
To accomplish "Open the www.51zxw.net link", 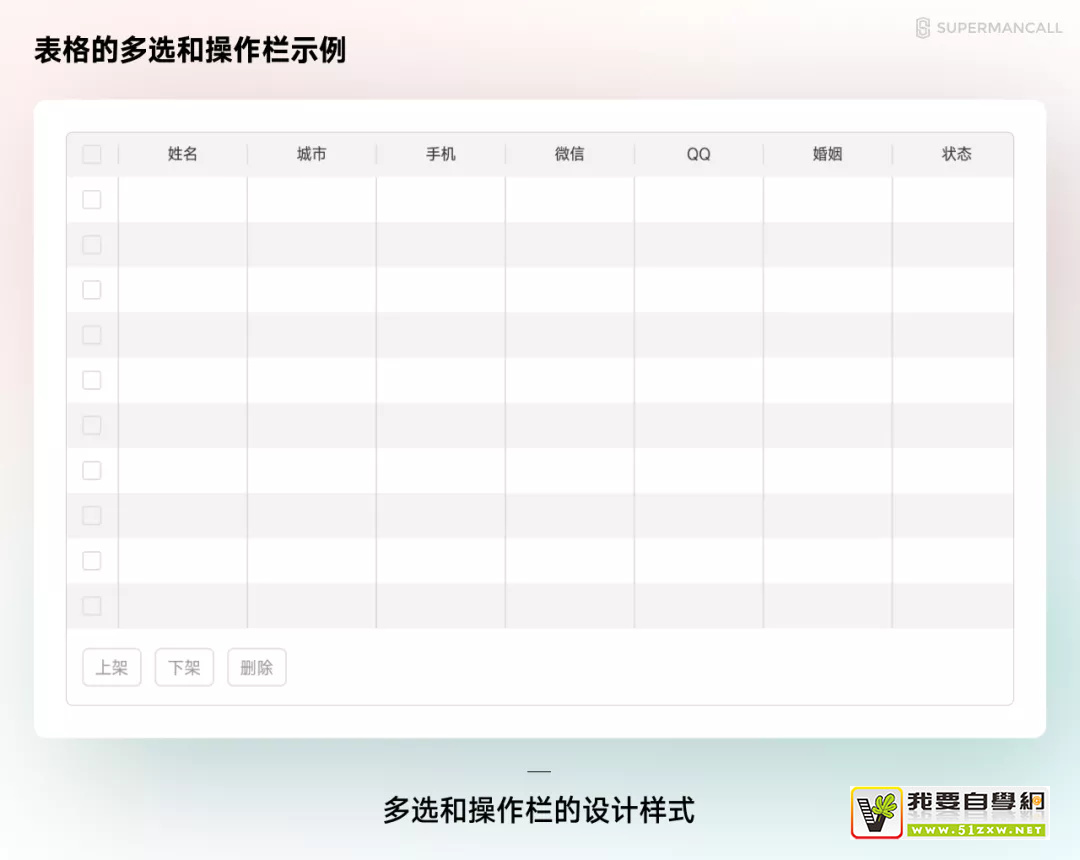I will 975,829.
